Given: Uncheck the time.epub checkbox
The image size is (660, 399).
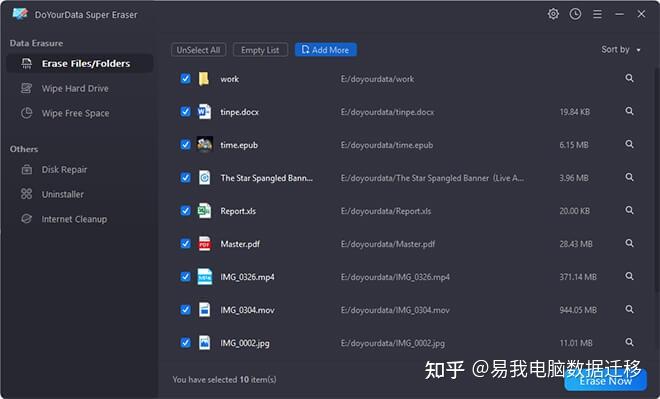Looking at the screenshot, I should [185, 144].
